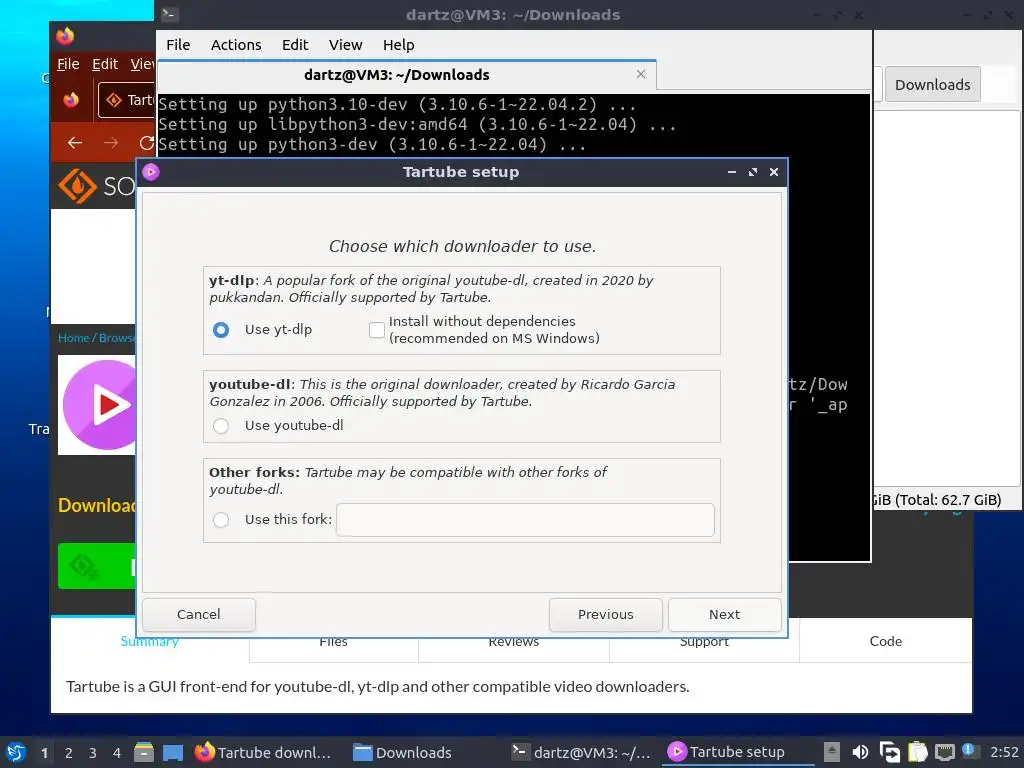Open the Code tab on SourceForge page
Viewport: 1024px width, 768px height.
click(x=886, y=641)
